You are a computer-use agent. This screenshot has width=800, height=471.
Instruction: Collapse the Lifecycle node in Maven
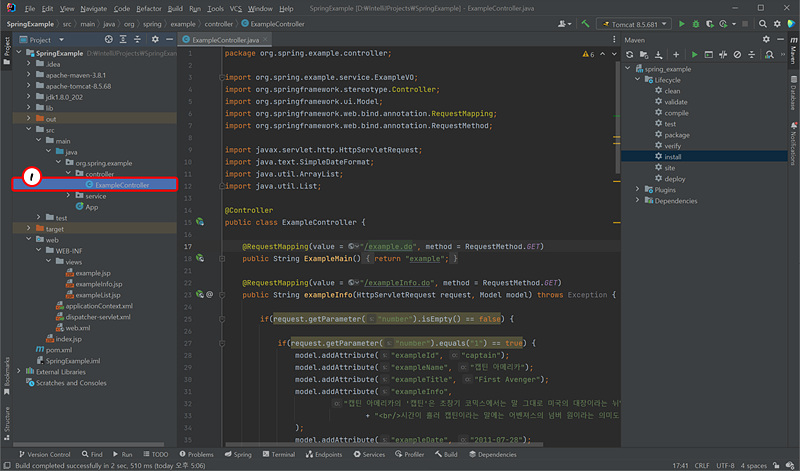pos(637,80)
